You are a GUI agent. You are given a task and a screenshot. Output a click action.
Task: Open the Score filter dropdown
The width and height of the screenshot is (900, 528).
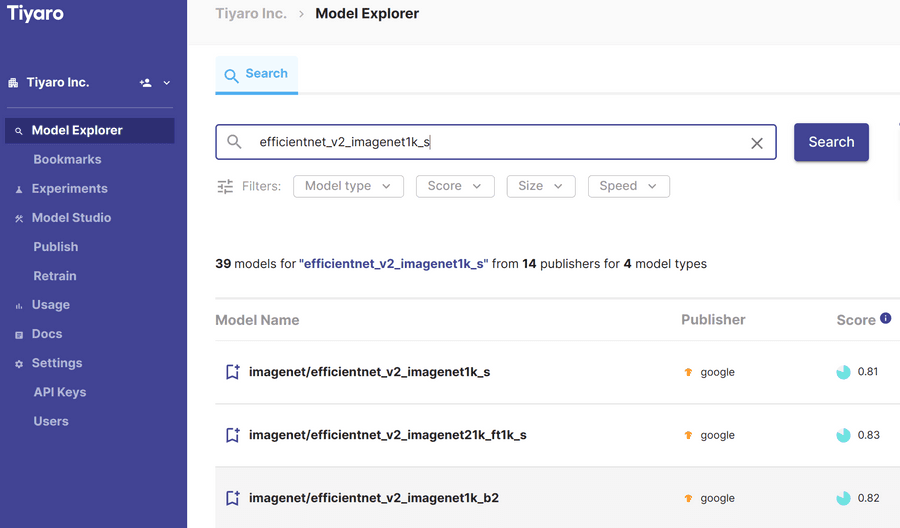pos(455,186)
